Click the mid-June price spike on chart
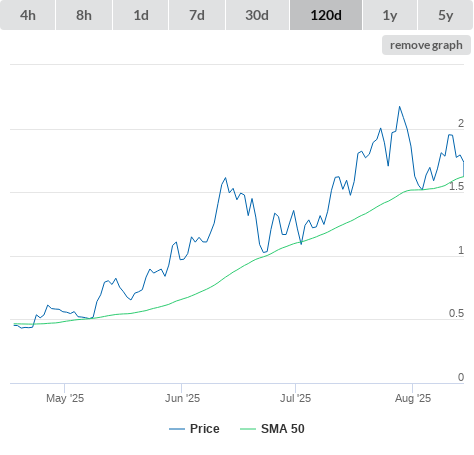474x455 pixels. click(x=226, y=178)
